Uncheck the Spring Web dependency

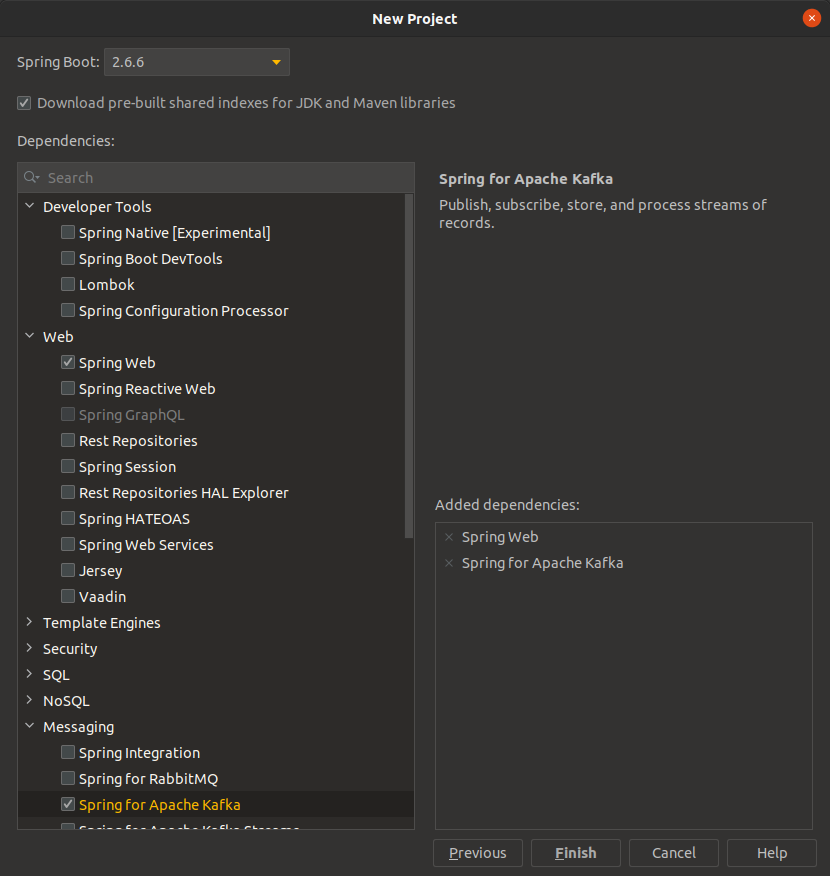(x=68, y=363)
